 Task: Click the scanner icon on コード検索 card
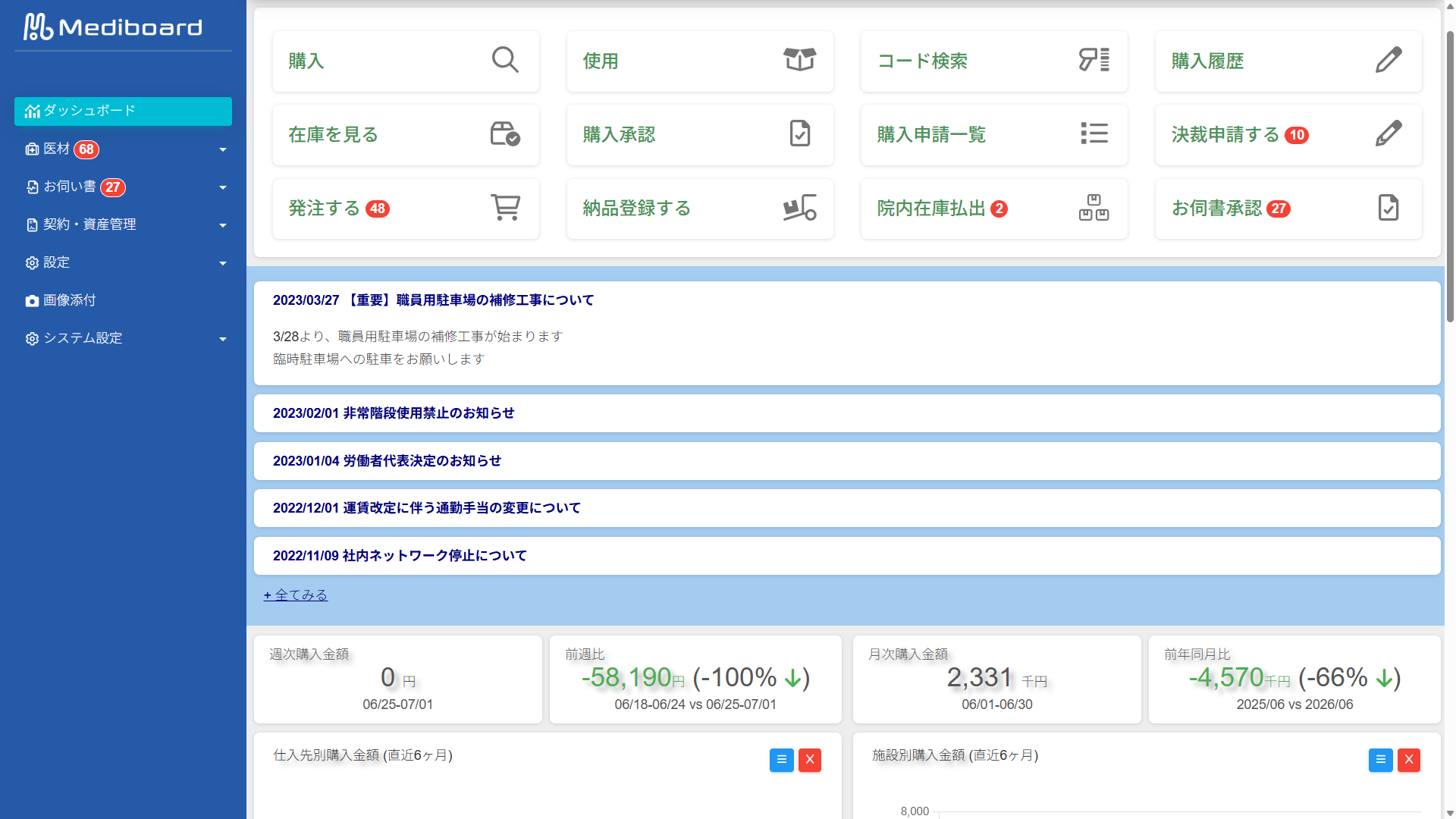(1094, 60)
